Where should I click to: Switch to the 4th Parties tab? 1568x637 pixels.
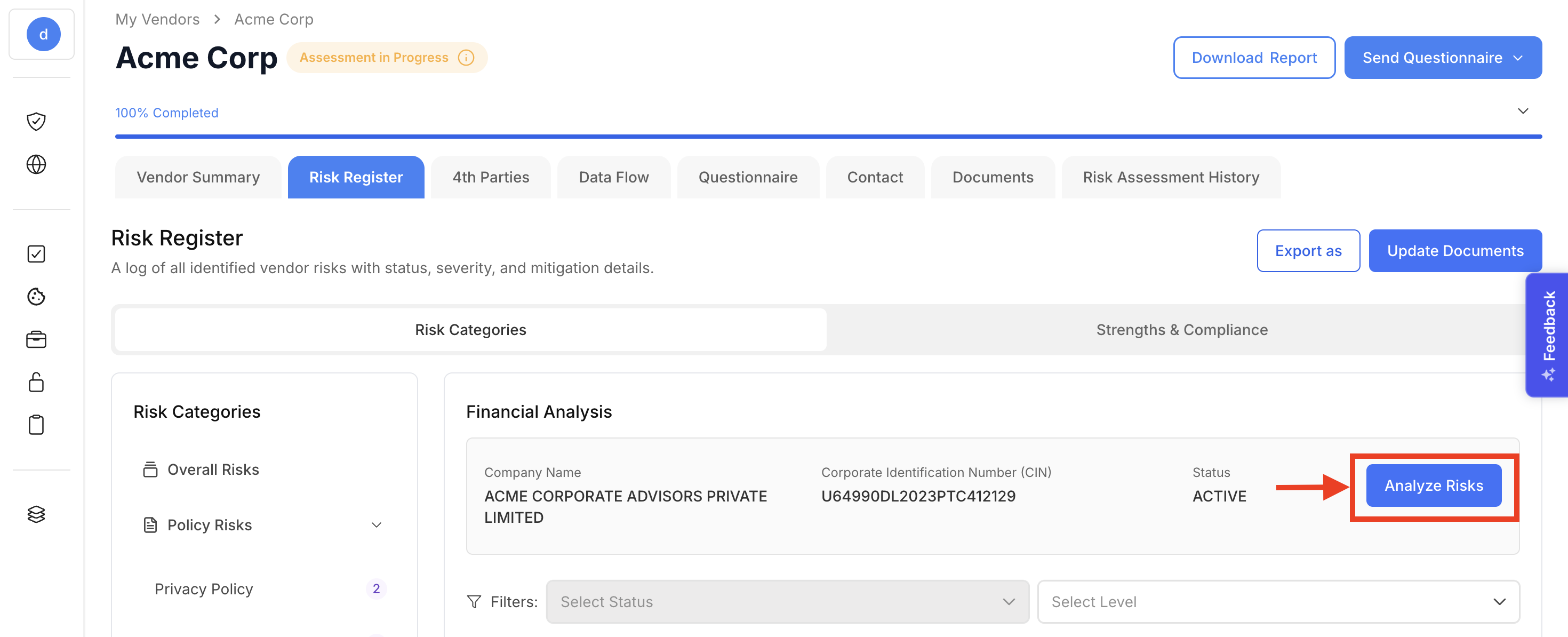(490, 177)
